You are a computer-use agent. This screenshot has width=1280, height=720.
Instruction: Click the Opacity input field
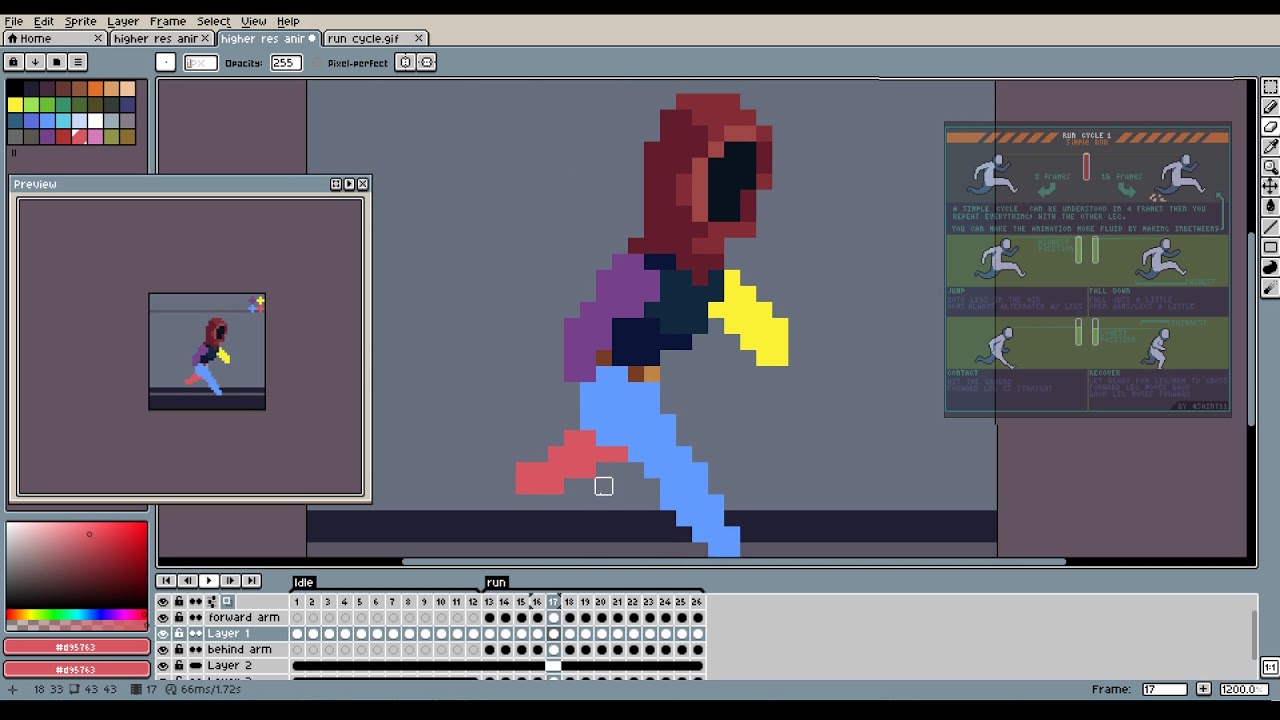tap(286, 62)
